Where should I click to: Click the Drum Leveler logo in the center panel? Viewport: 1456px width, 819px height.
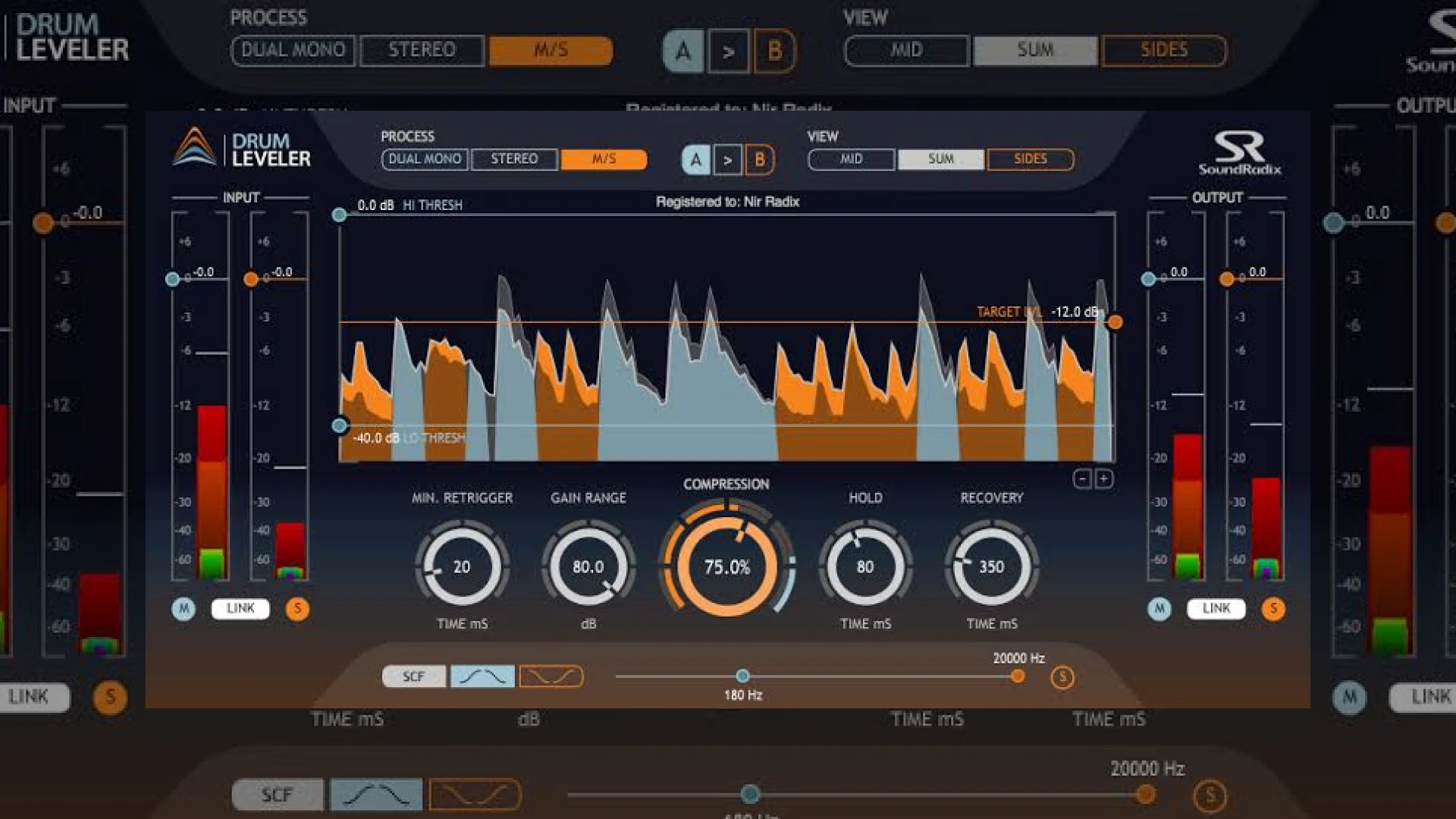(x=242, y=147)
